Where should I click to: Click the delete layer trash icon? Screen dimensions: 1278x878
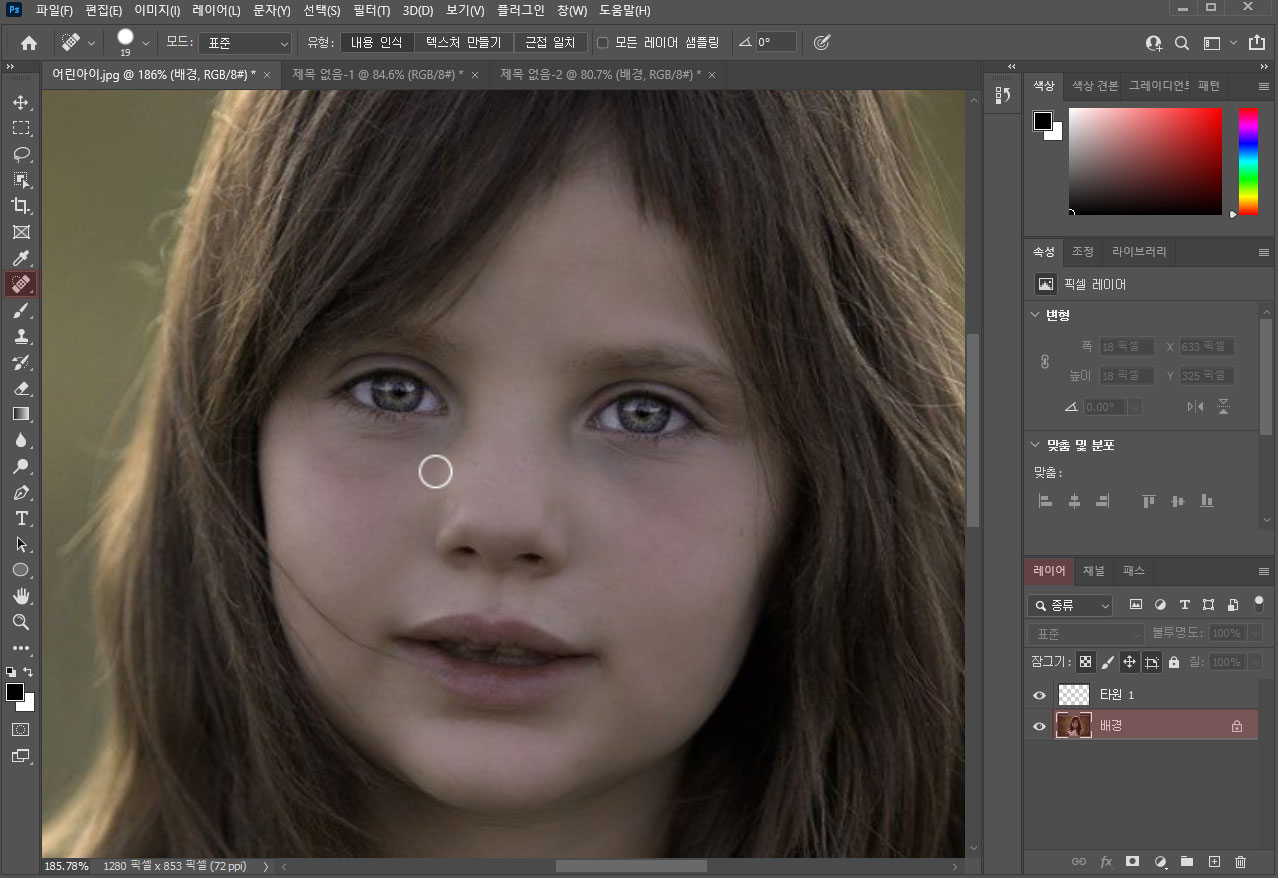tap(1240, 861)
